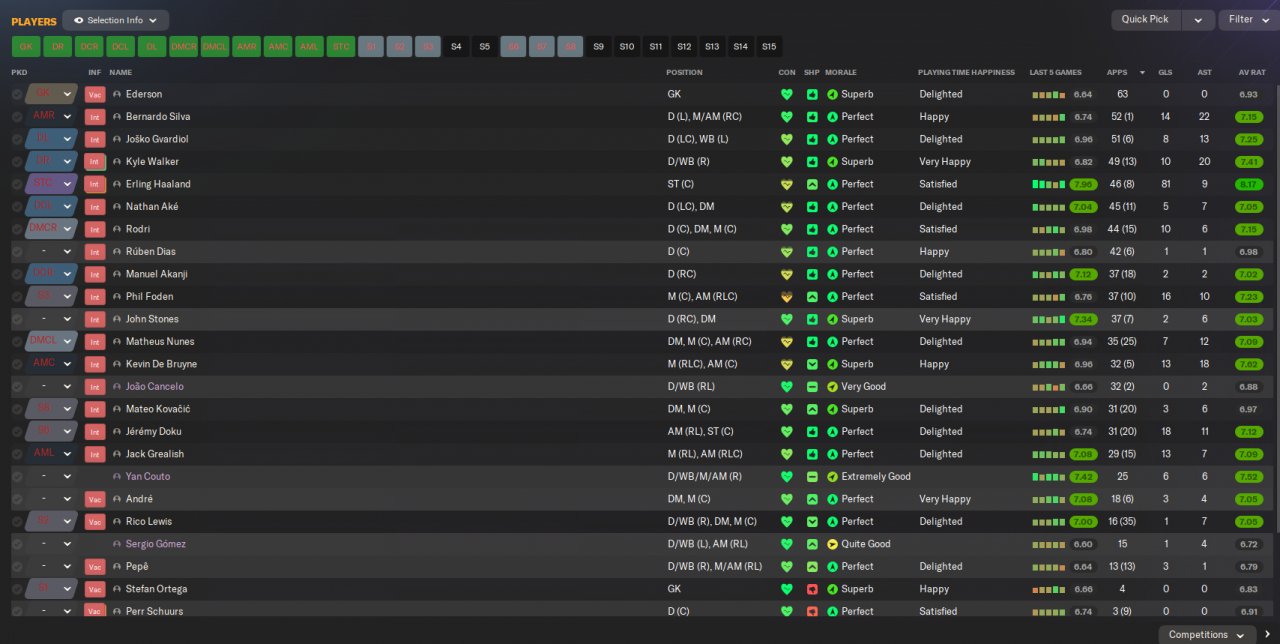Viewport: 1280px width, 644px height.
Task: Select the DMCR position slot
Action: [183, 46]
